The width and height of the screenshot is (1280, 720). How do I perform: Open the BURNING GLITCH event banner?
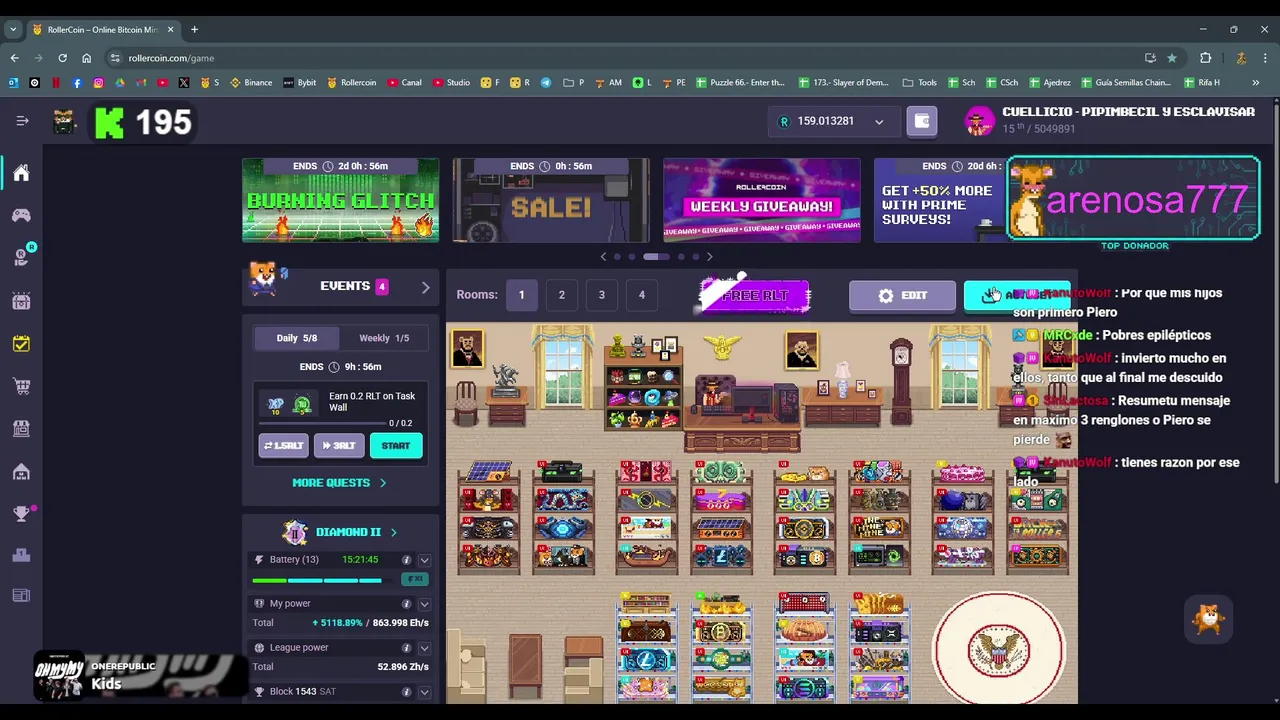[340, 200]
